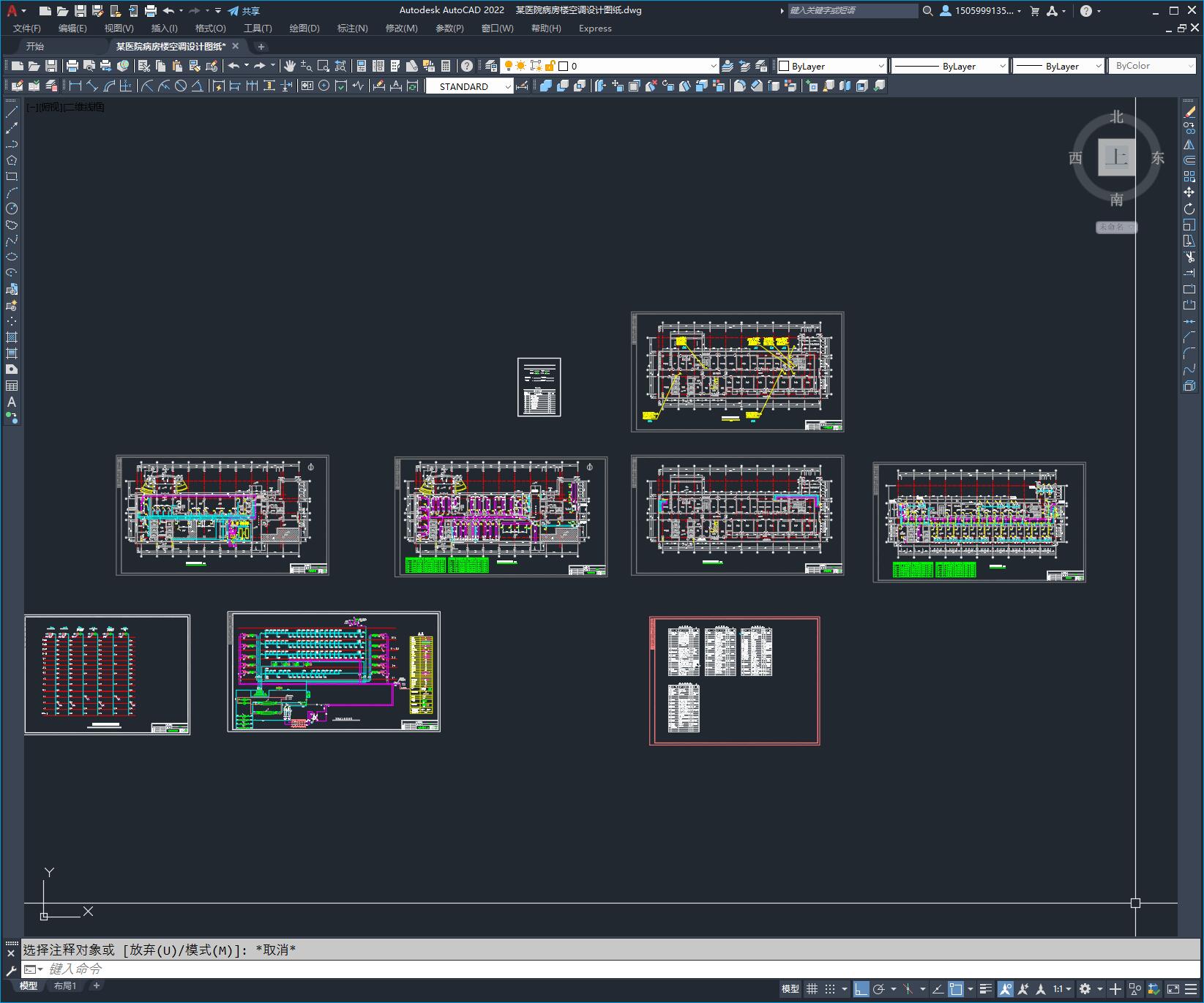The height and width of the screenshot is (1003, 1204).
Task: Select the Hatch tool
Action: coord(12,337)
